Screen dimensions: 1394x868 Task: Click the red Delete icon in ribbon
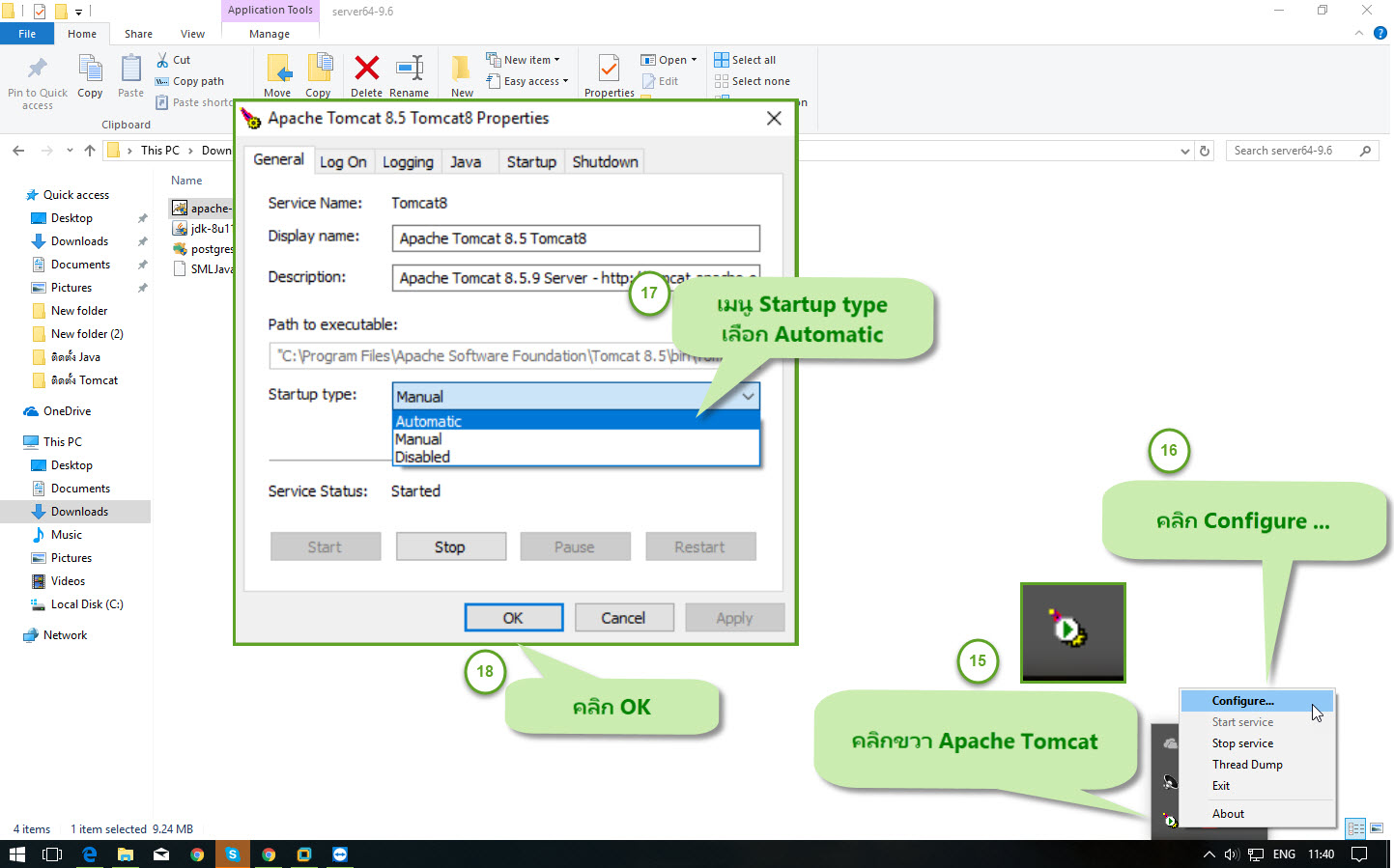click(366, 68)
